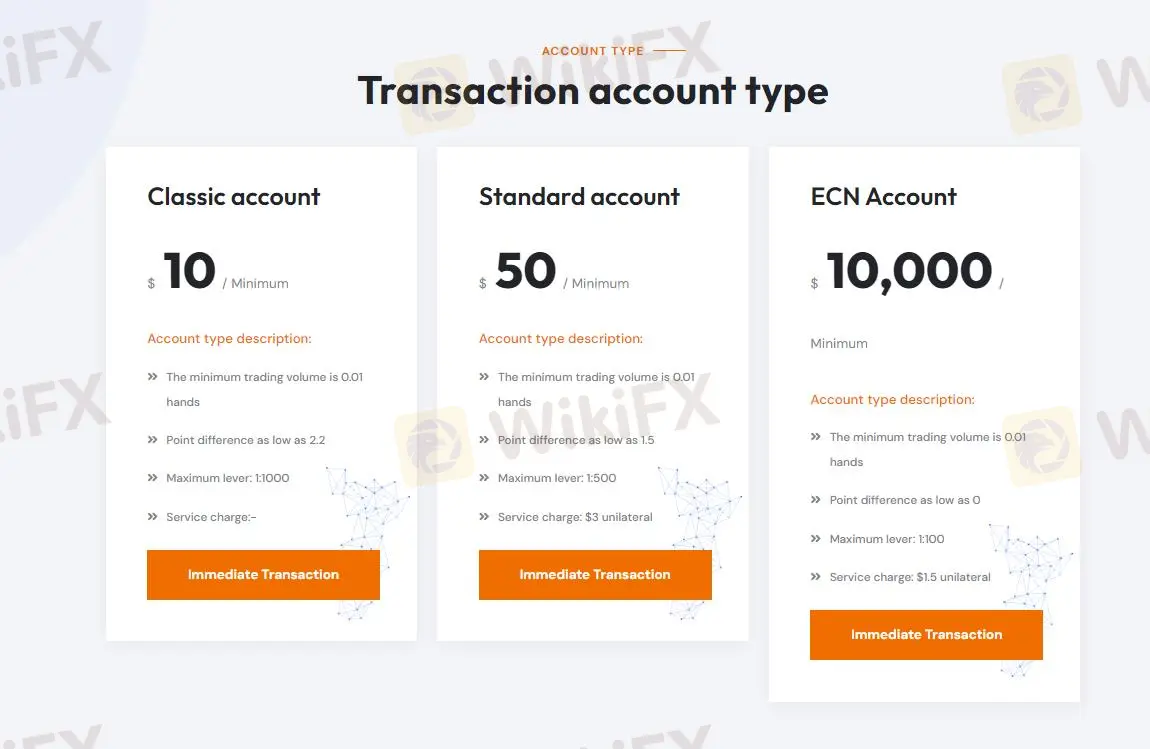Image resolution: width=1150 pixels, height=749 pixels.
Task: Select chevron icon beside 'Service charge: $1.5 unilateral'
Action: (816, 577)
